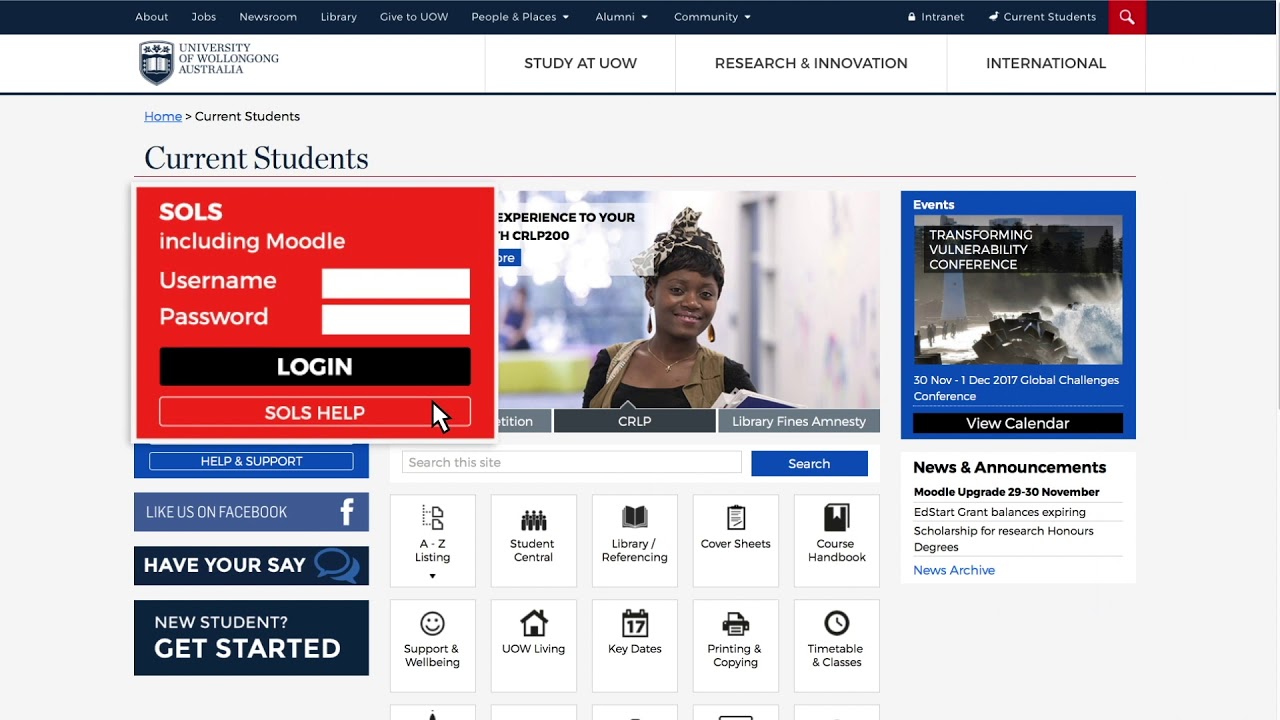The width and height of the screenshot is (1280, 720).
Task: Open the Like Us On Facebook banner
Action: point(251,512)
